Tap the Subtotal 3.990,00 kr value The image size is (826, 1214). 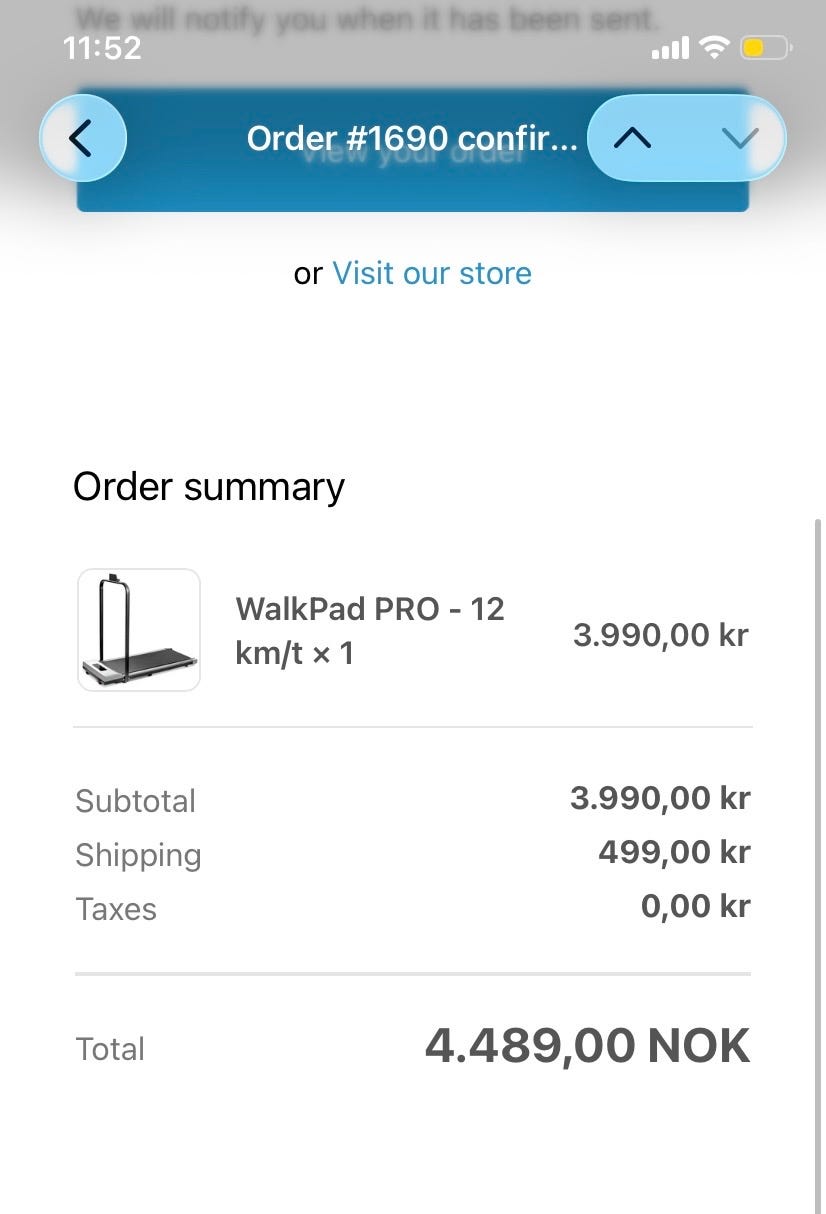(x=660, y=798)
